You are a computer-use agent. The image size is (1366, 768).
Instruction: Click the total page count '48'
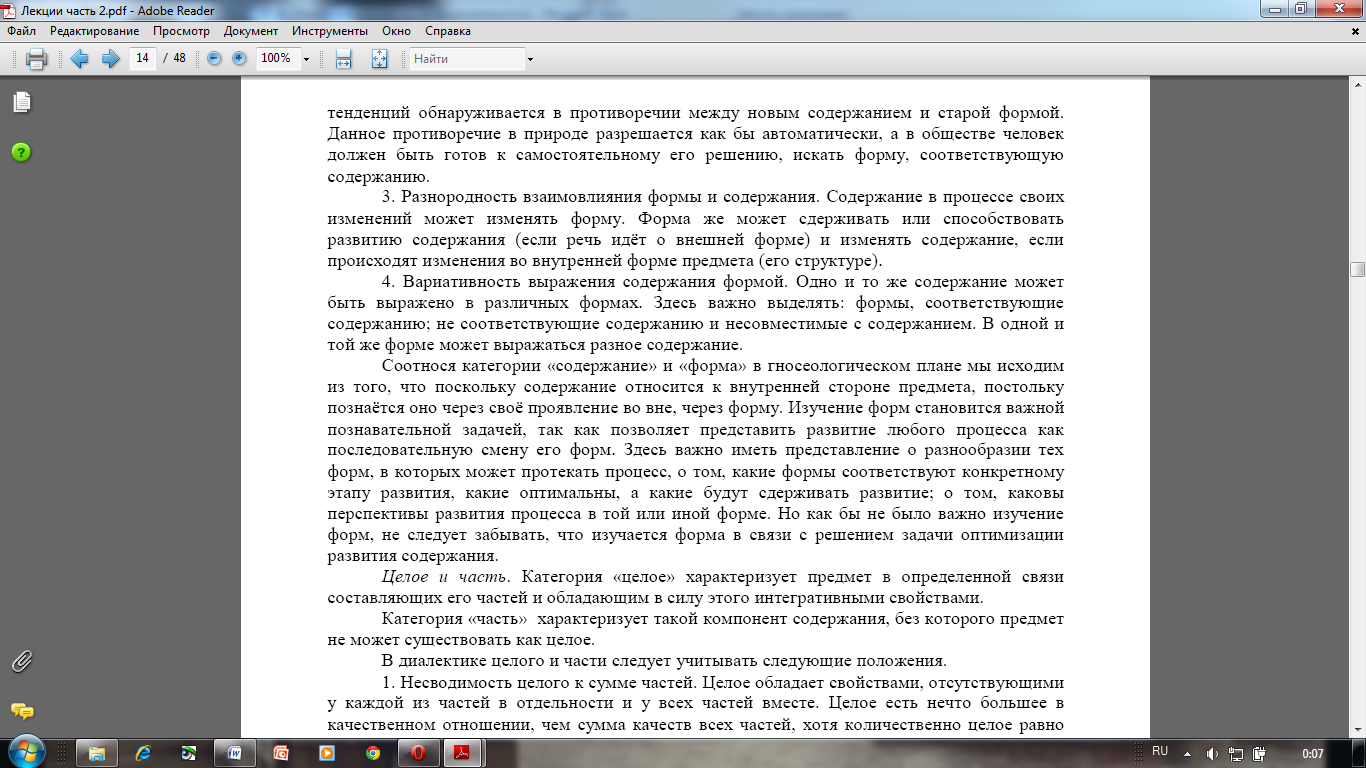coord(180,58)
